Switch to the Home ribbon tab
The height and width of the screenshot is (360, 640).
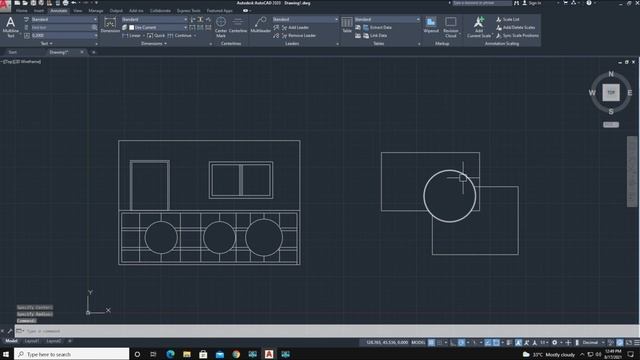point(22,11)
